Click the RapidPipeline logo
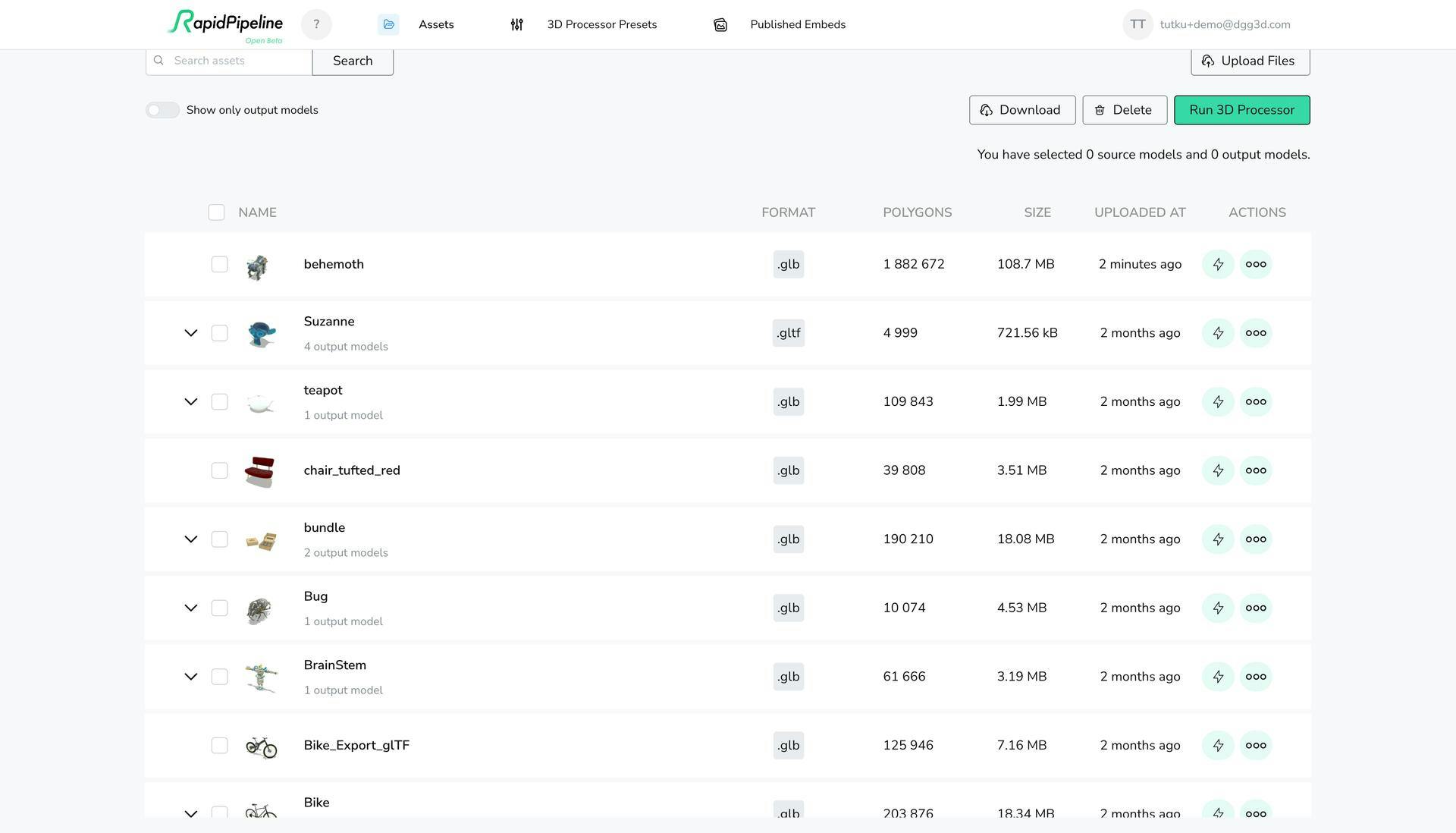The height and width of the screenshot is (833, 1456). pos(225,26)
